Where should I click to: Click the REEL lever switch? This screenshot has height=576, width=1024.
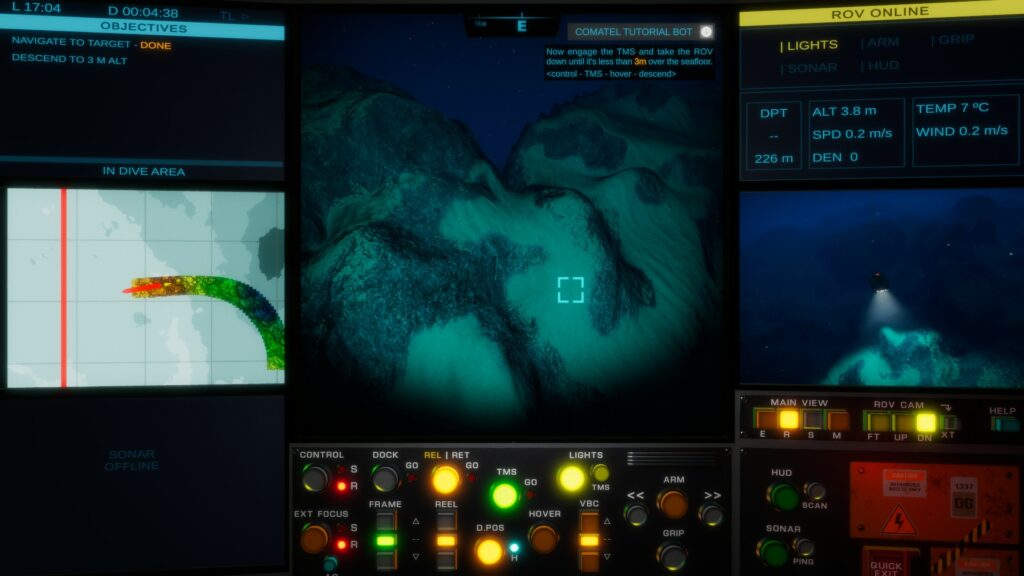pos(446,540)
